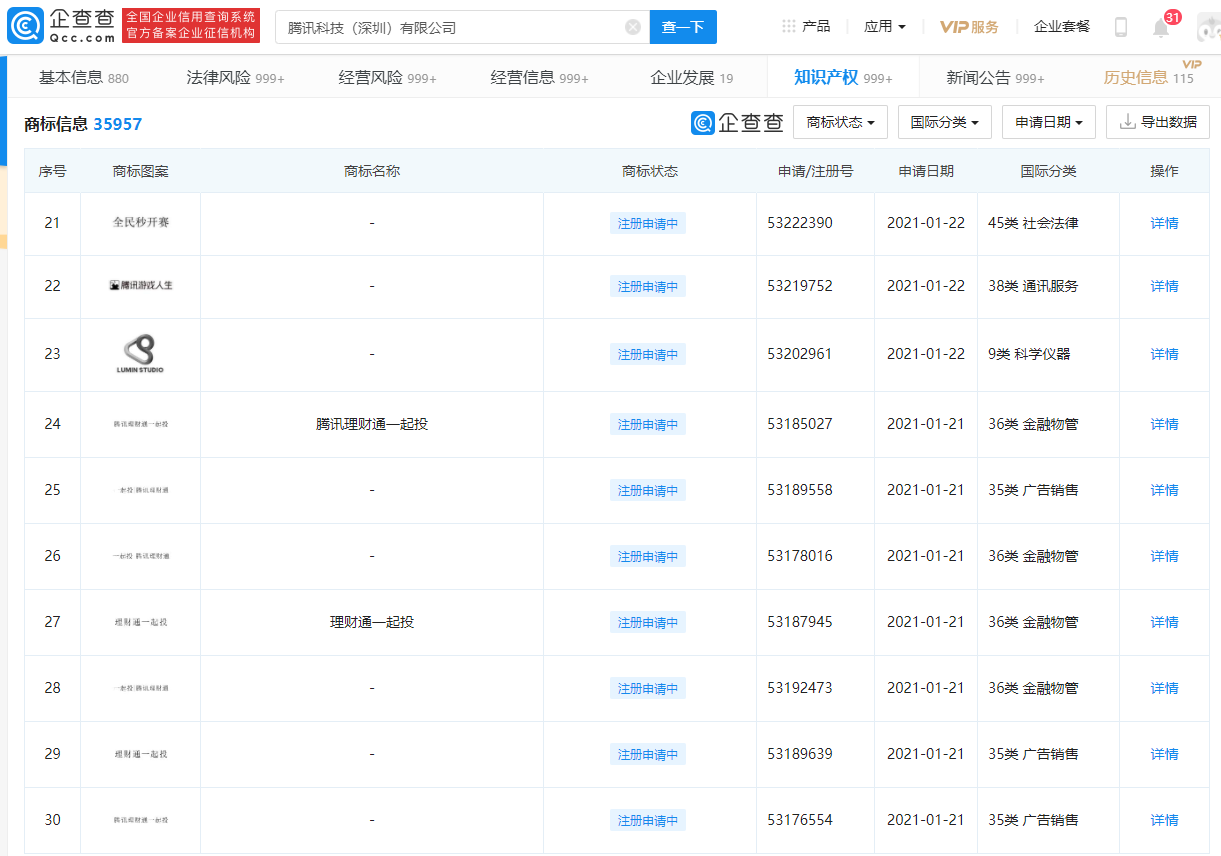Click the 企查查 badge next to filters
1221x856 pixels.
pos(736,121)
